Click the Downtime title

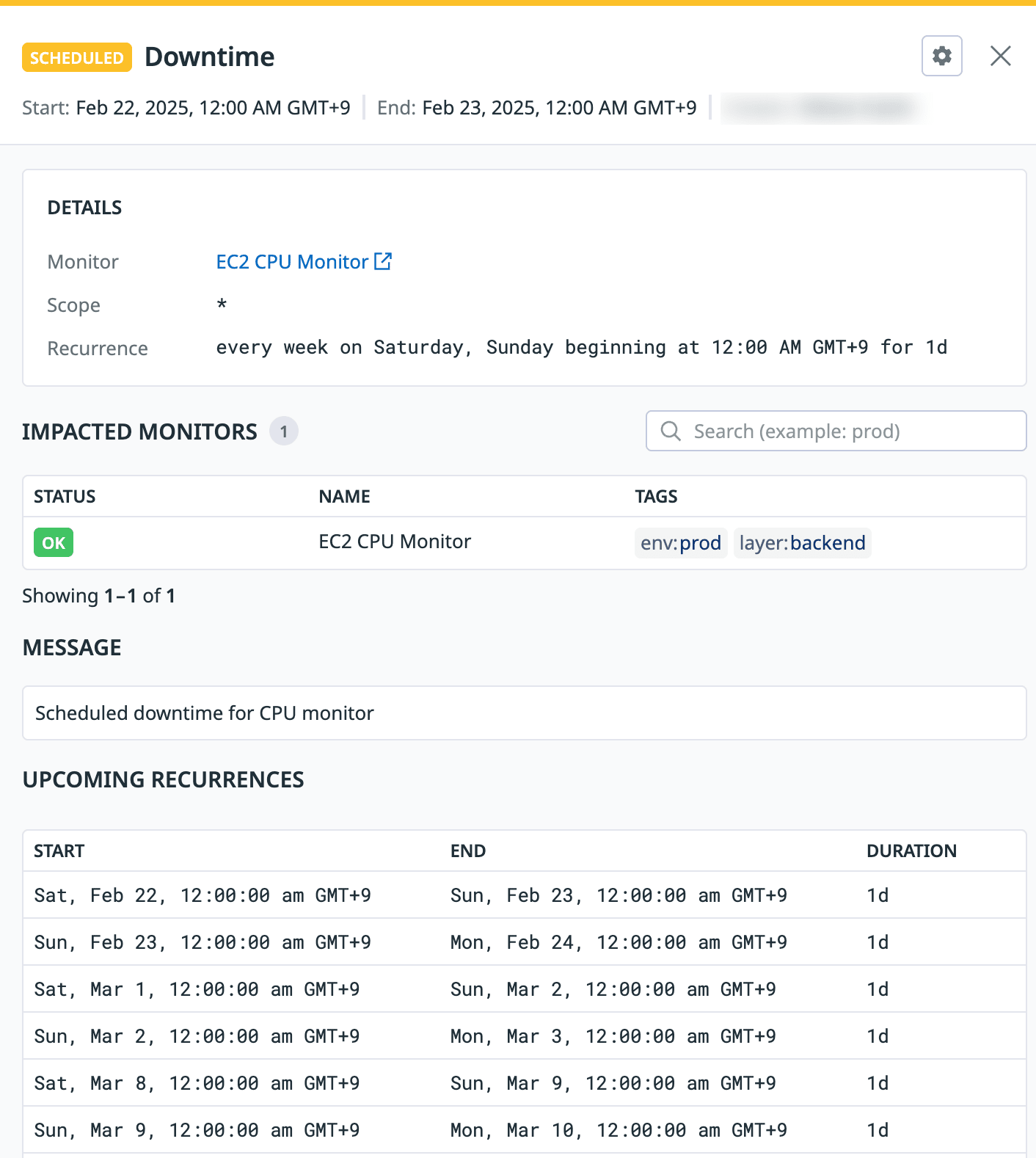(x=210, y=57)
